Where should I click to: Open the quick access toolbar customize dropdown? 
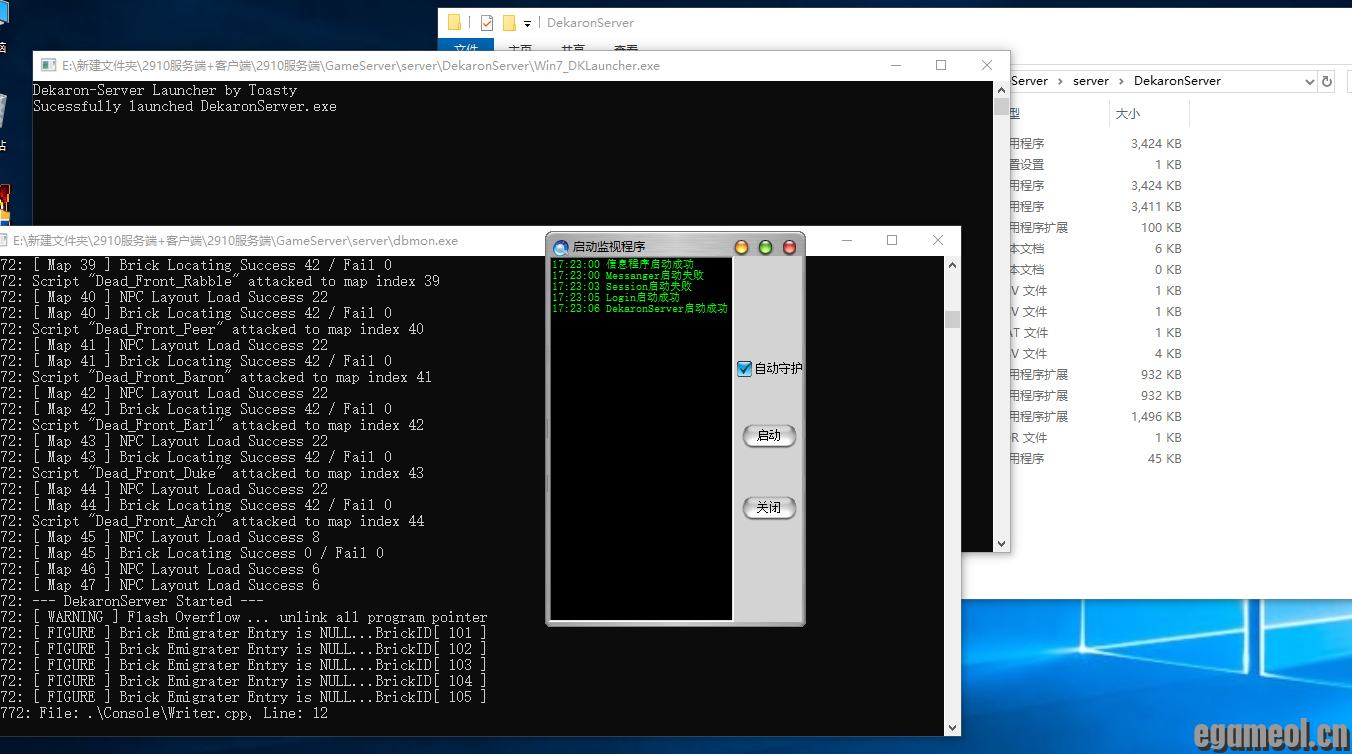(527, 24)
